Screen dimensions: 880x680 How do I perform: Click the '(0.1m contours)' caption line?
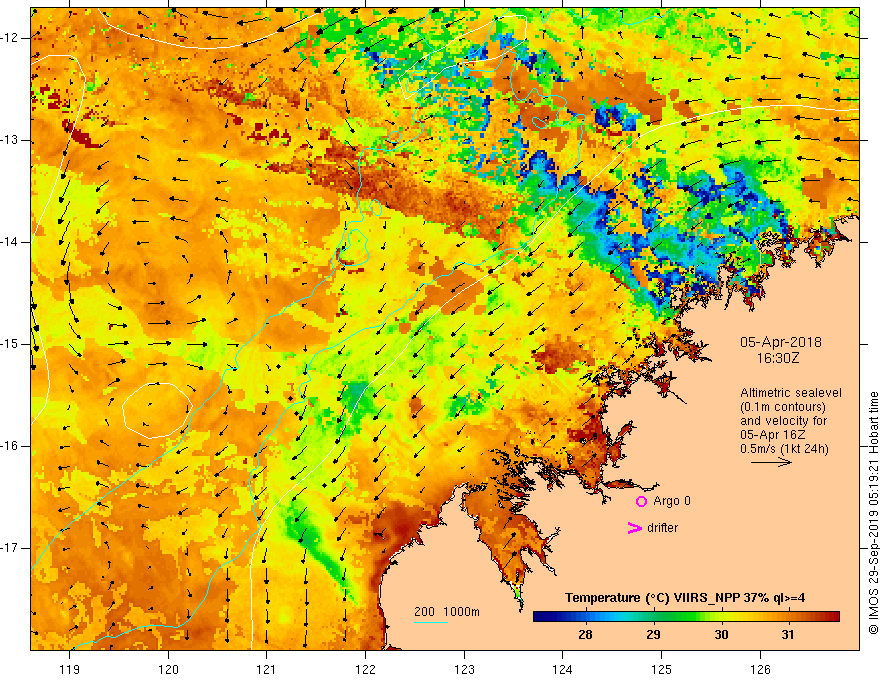tap(783, 407)
